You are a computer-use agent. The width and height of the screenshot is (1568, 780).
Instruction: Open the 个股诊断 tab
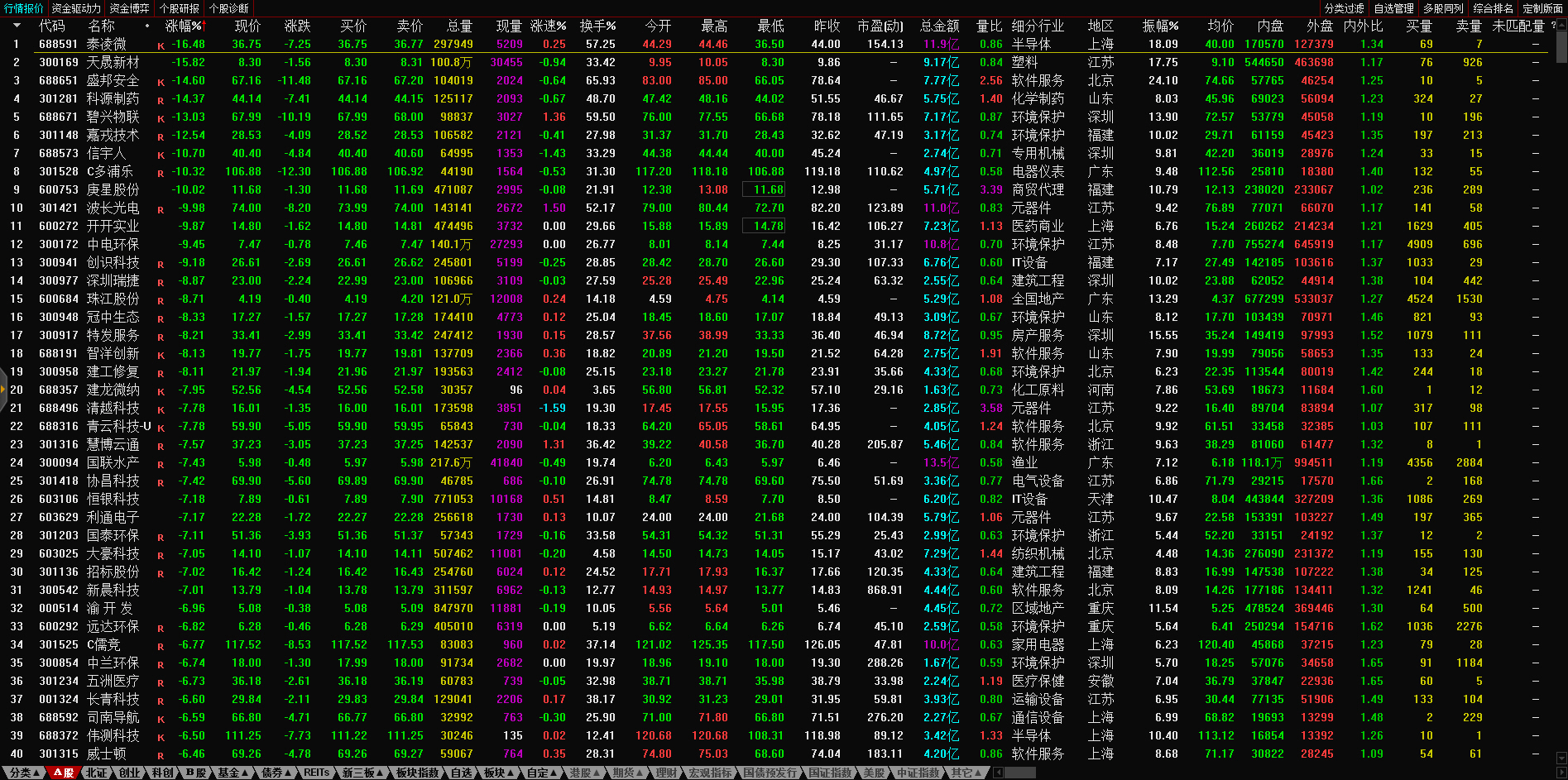(228, 8)
